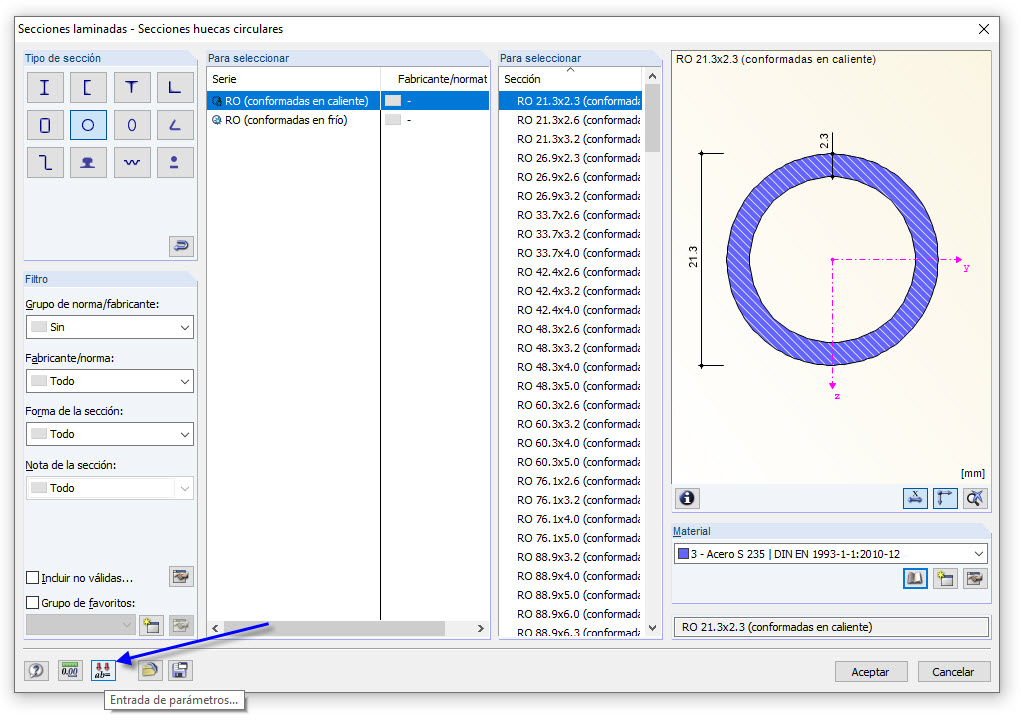Enable Incluir no válidas checkbox
Viewport: 1021px width, 721px height.
click(32, 578)
